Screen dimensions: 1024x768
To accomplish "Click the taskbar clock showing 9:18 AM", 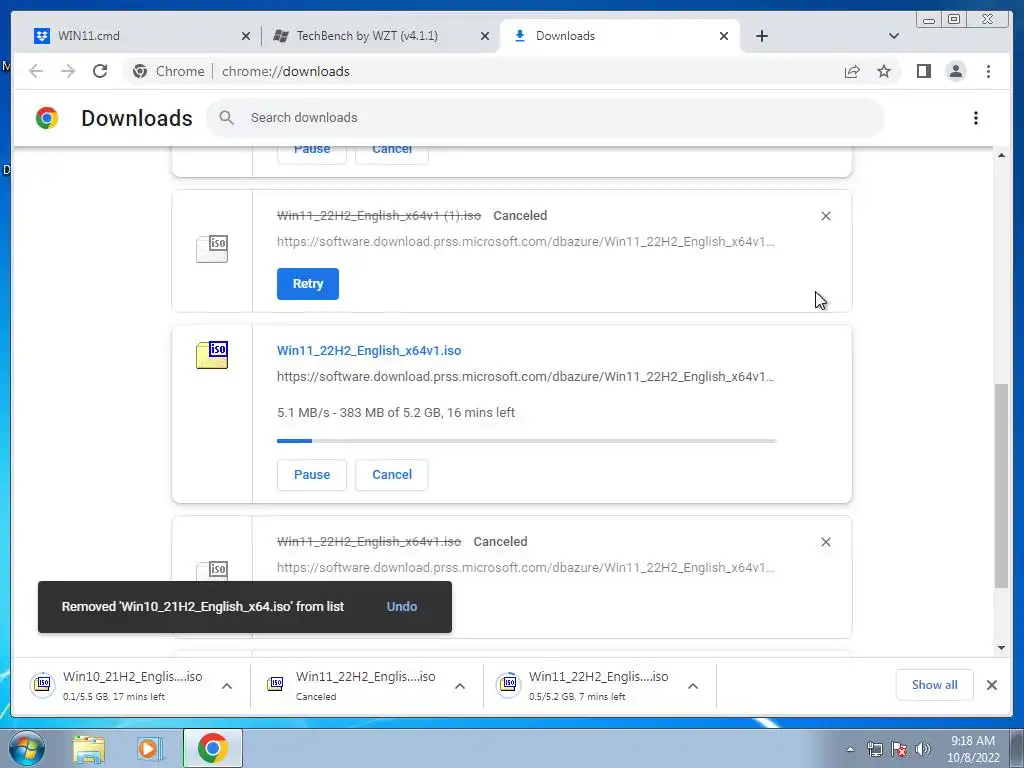I will tap(973, 749).
